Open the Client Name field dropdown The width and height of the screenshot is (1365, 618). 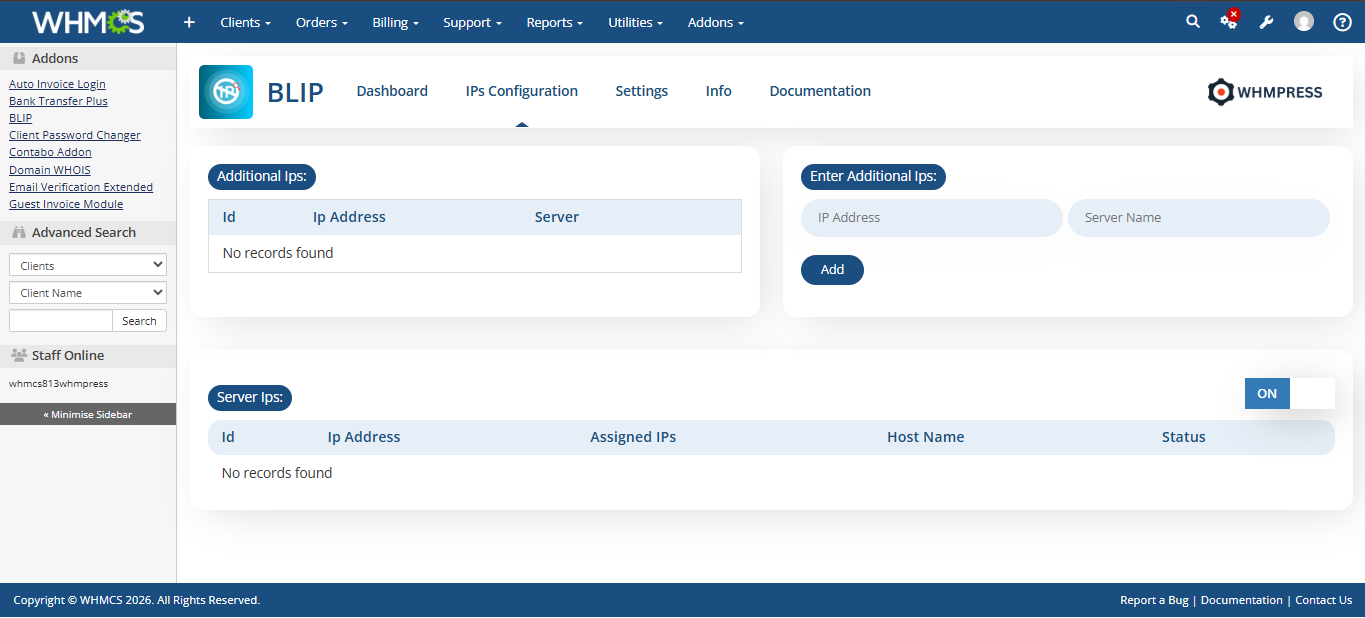coord(88,293)
